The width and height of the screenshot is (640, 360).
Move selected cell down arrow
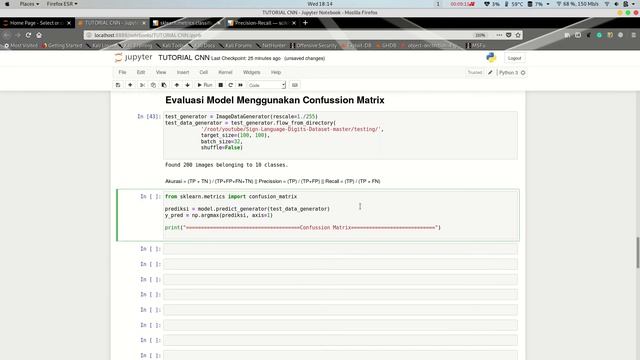[x=187, y=85]
